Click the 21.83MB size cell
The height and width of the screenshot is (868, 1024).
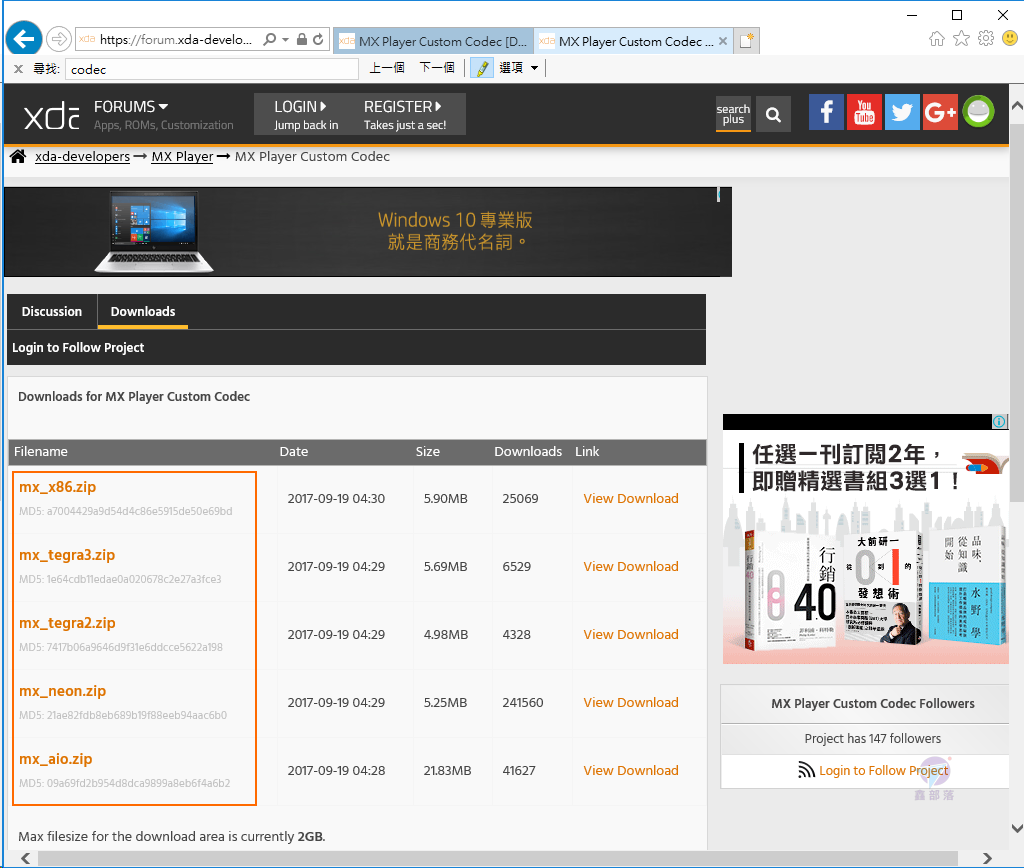[x=447, y=770]
